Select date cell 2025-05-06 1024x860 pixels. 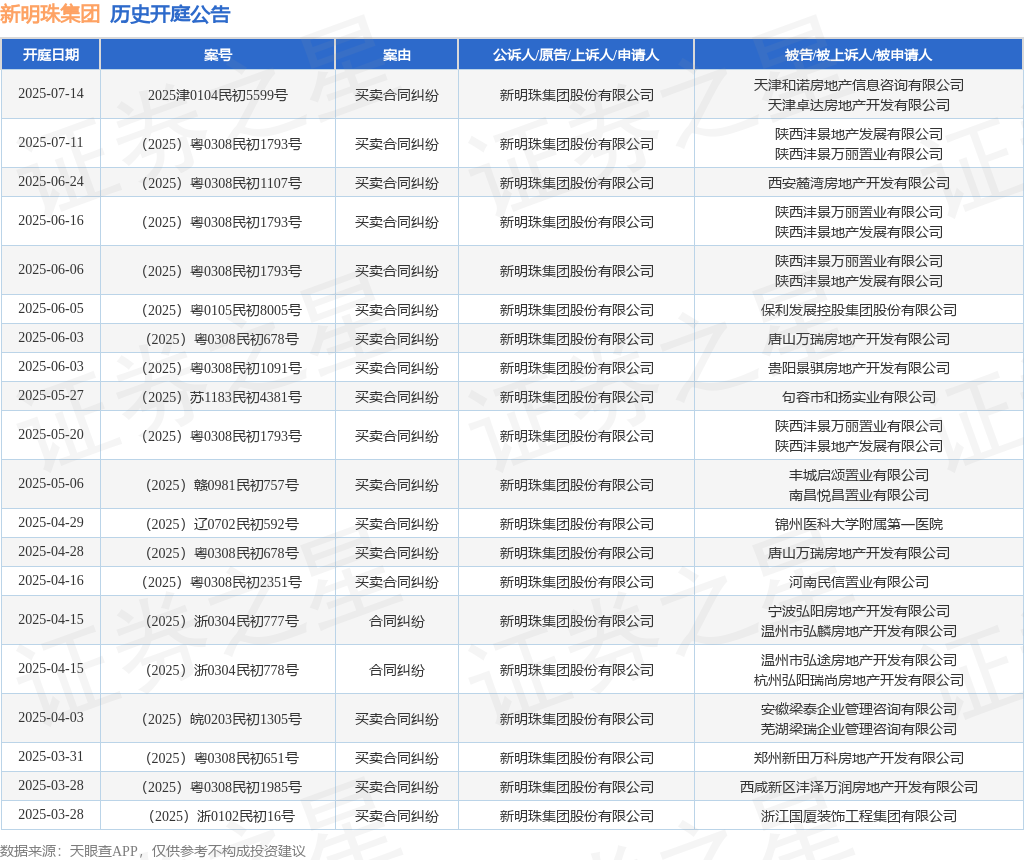(x=51, y=483)
